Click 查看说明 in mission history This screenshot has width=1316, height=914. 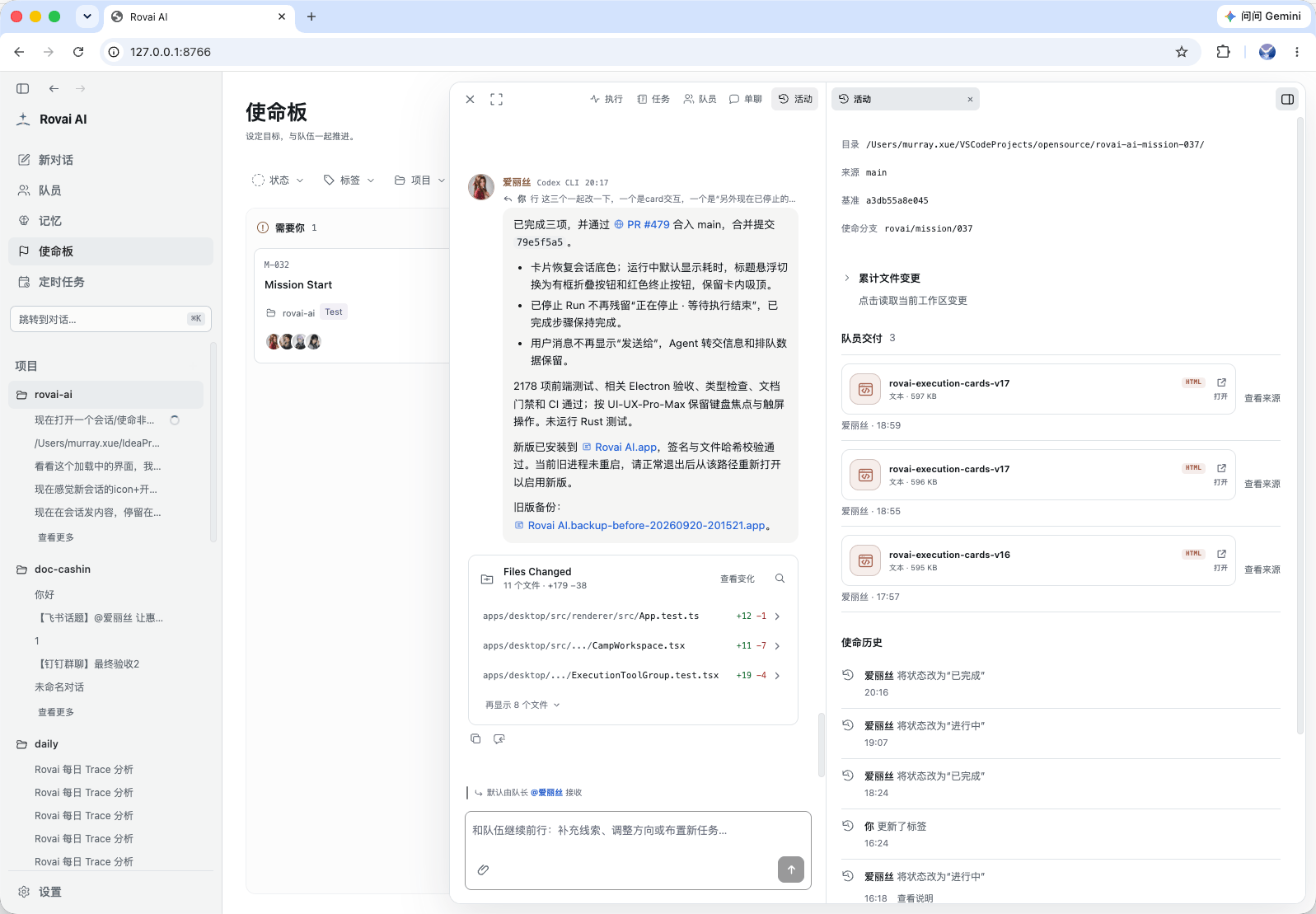point(915,898)
